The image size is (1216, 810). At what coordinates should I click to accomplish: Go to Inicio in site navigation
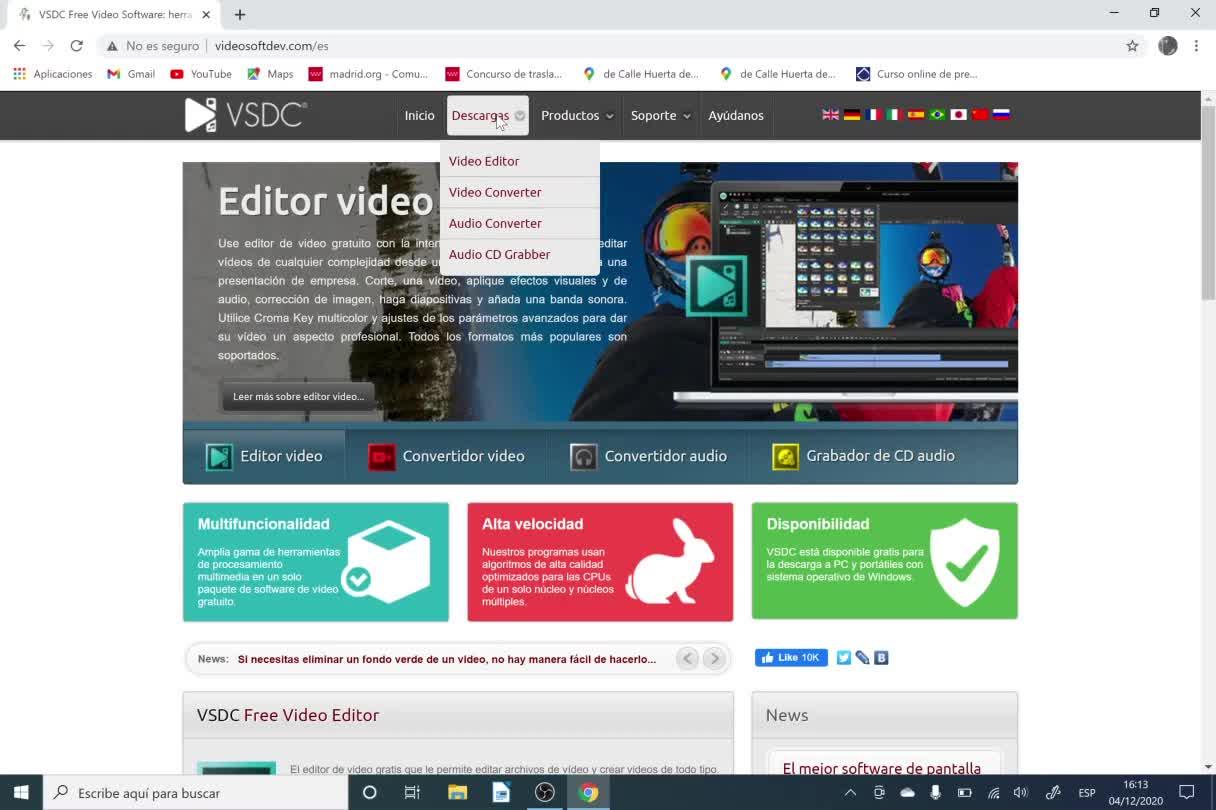point(419,115)
